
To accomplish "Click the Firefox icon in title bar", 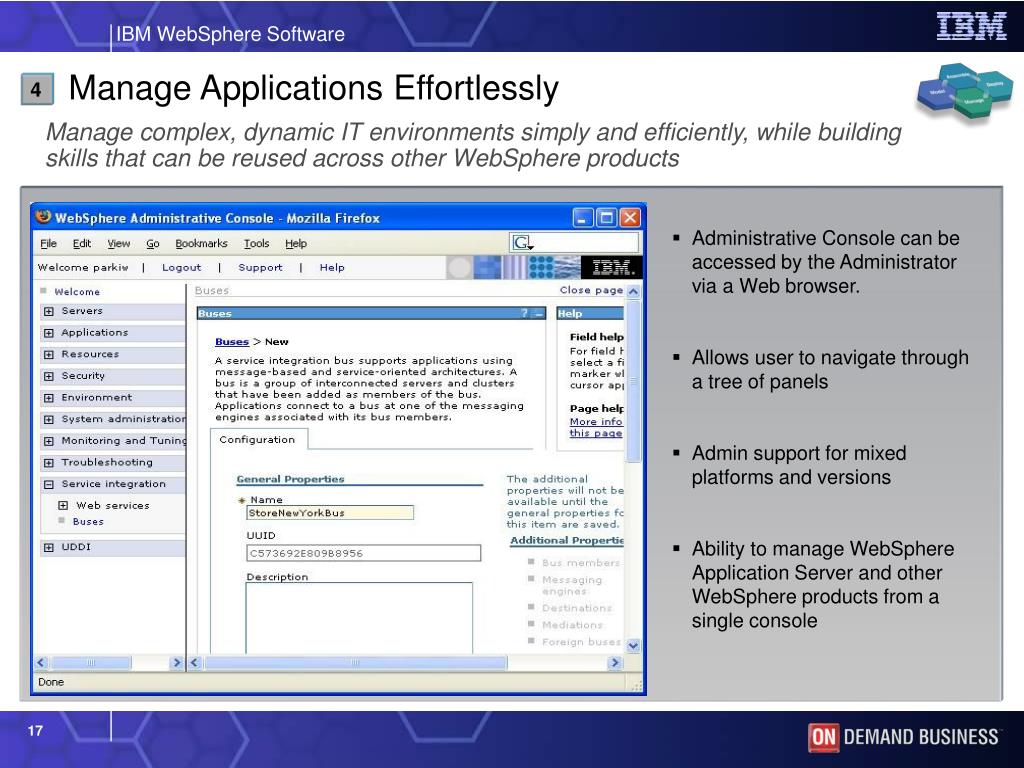I will click(43, 216).
